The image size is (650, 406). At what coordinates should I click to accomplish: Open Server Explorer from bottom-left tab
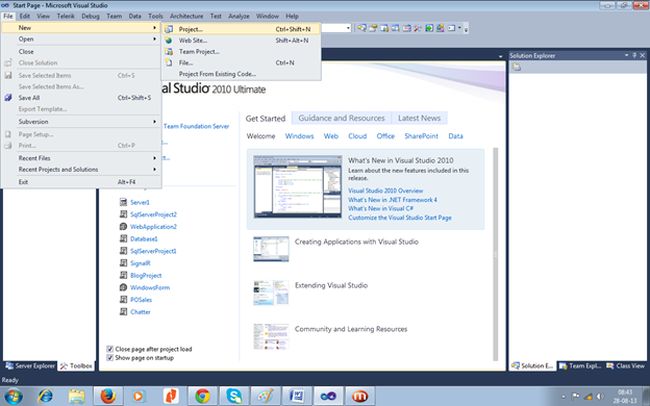pyautogui.click(x=32, y=366)
